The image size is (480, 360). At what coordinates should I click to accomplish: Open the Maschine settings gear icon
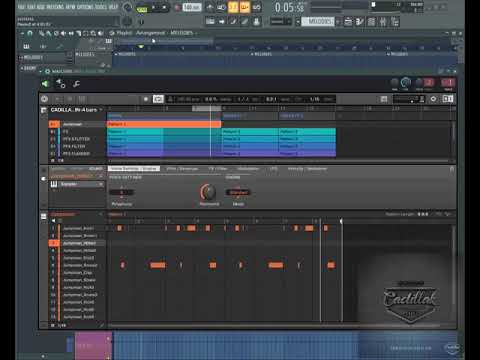pyautogui.click(x=433, y=99)
